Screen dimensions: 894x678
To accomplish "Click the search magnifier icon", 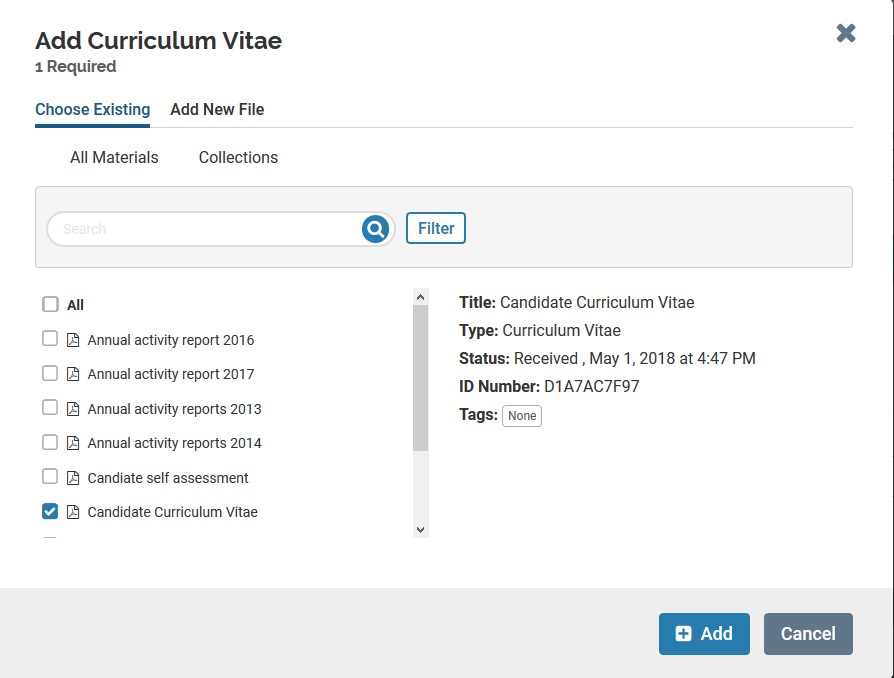I will pos(375,229).
